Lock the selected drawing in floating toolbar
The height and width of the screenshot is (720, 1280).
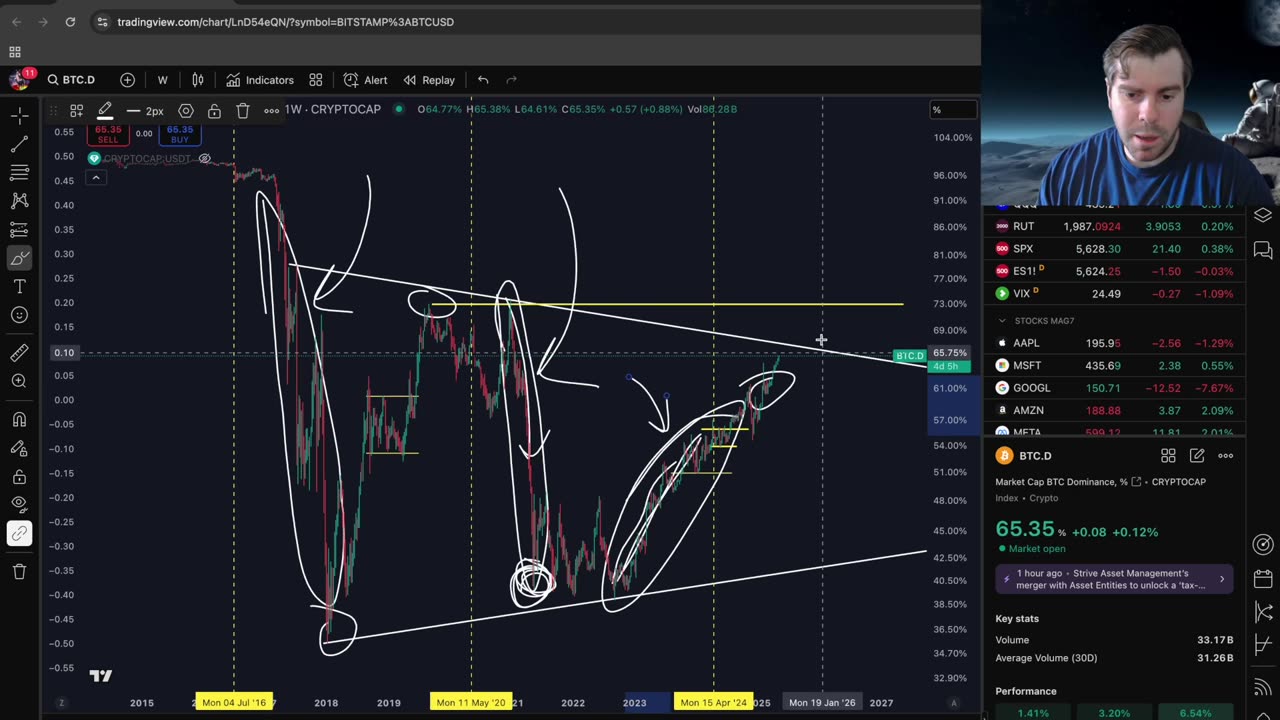(214, 110)
